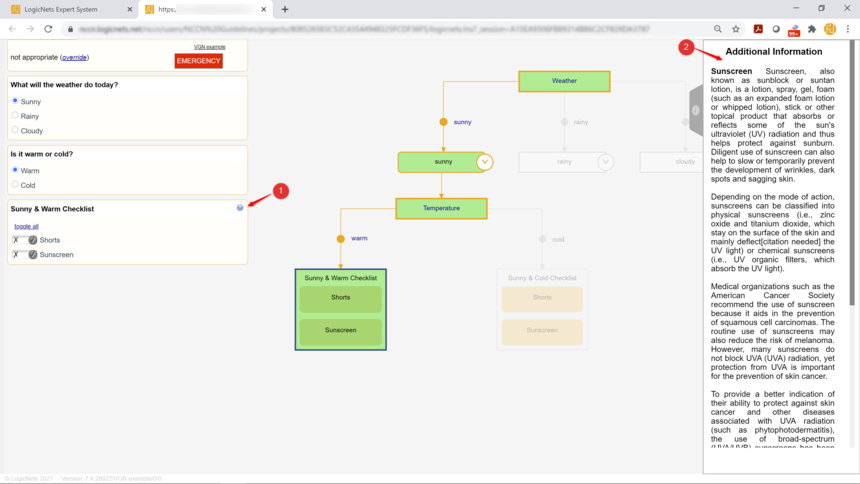
Task: Click Sunscreen in the Sunny & Cold diagram box
Action: tap(542, 332)
